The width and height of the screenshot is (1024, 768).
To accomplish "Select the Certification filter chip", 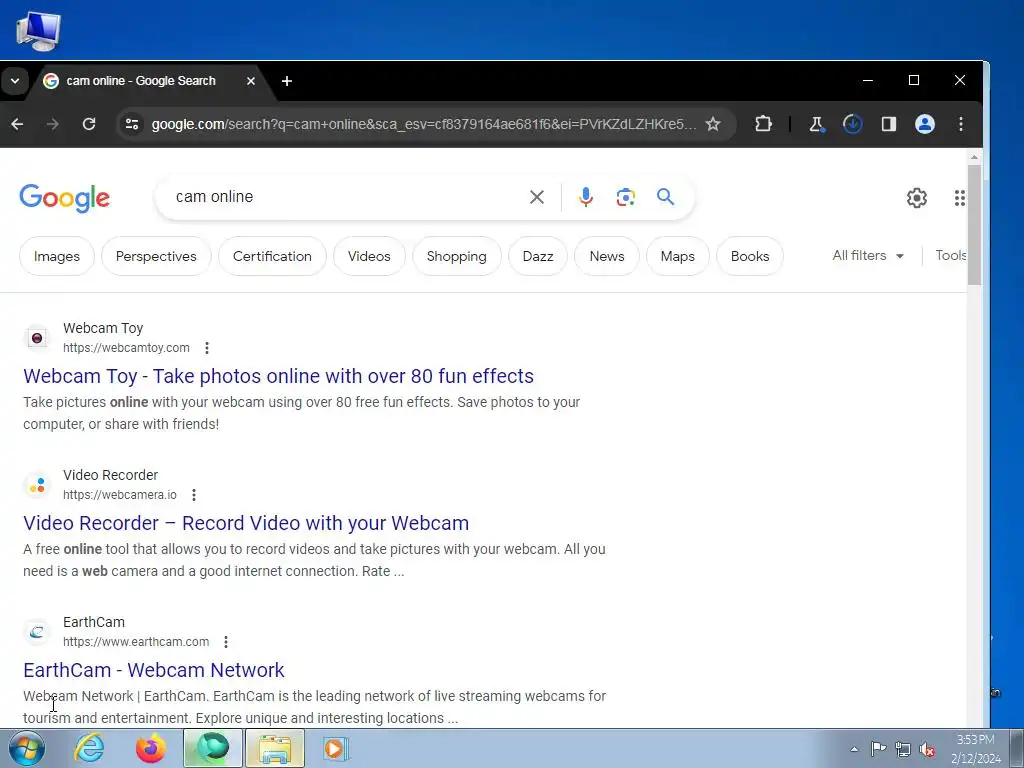I will 272,256.
